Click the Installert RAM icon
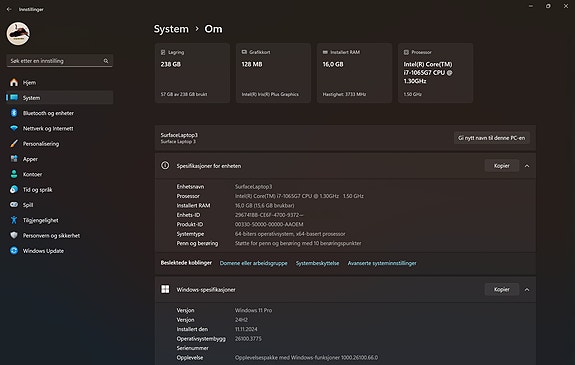The height and width of the screenshot is (365, 575). pyautogui.click(x=325, y=52)
